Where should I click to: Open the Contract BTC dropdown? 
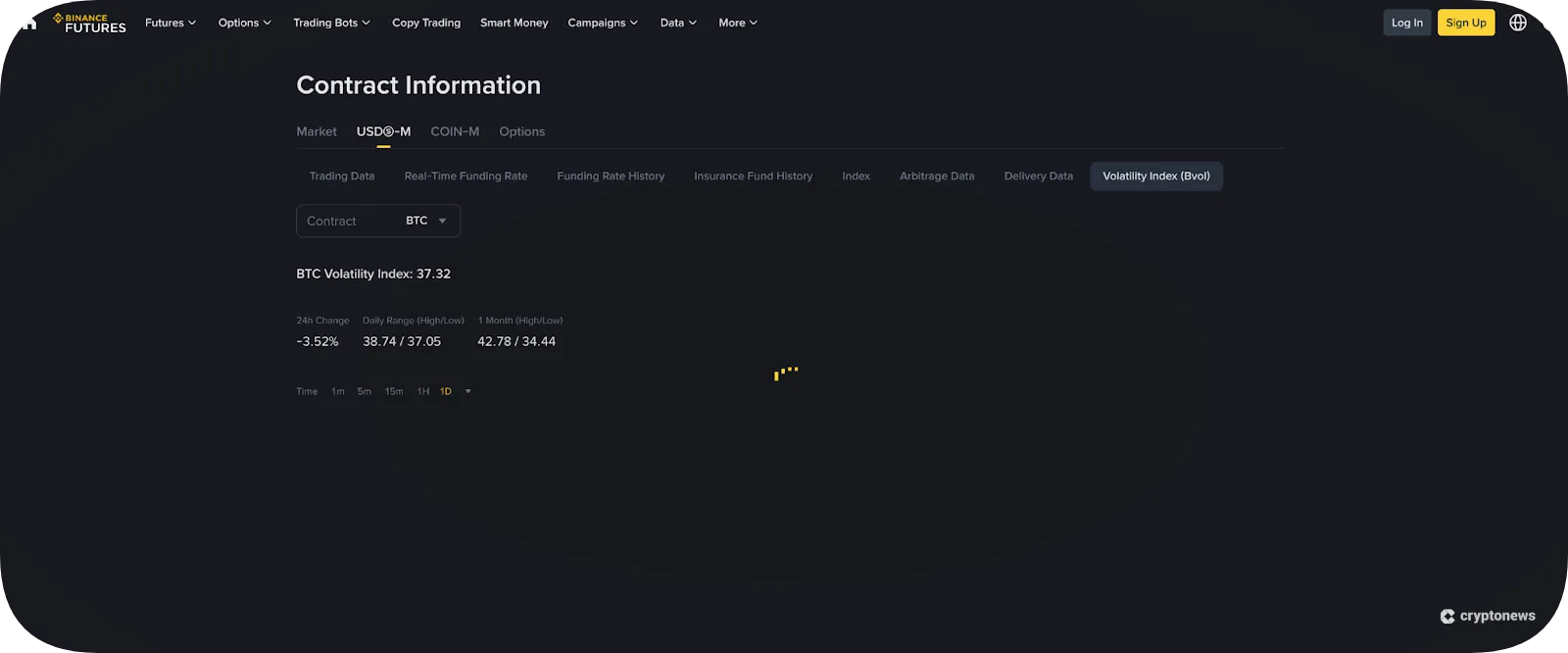[378, 221]
